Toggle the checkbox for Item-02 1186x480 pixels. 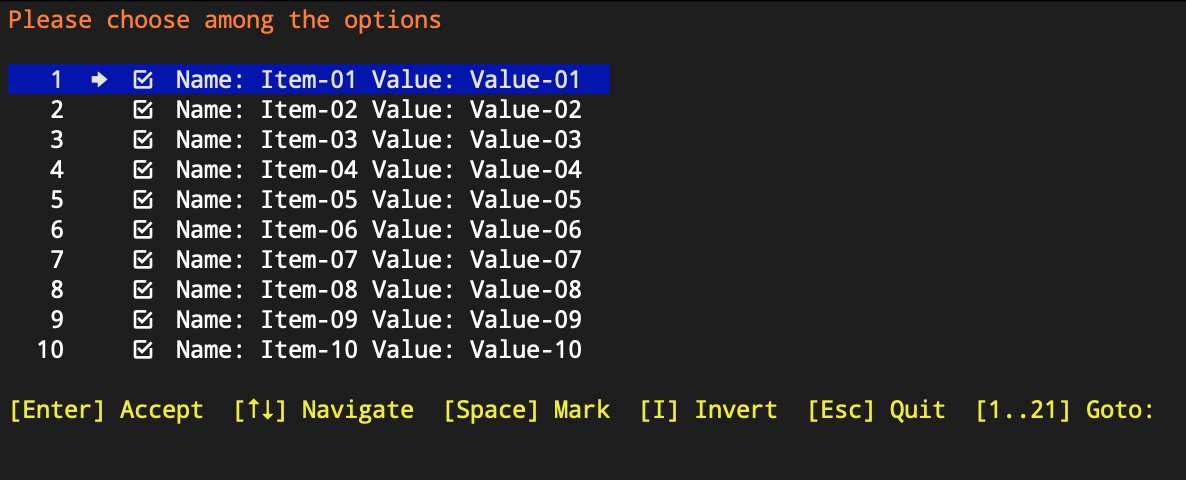click(143, 110)
